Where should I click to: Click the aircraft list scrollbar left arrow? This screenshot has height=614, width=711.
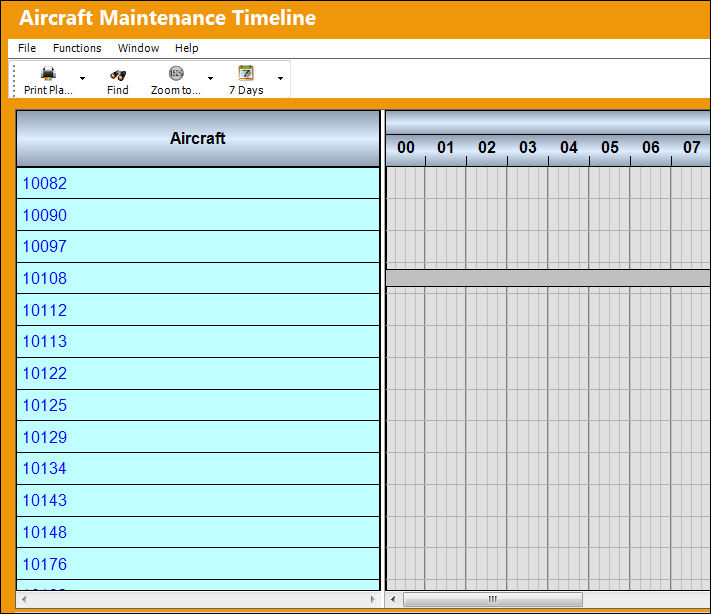coord(24,599)
